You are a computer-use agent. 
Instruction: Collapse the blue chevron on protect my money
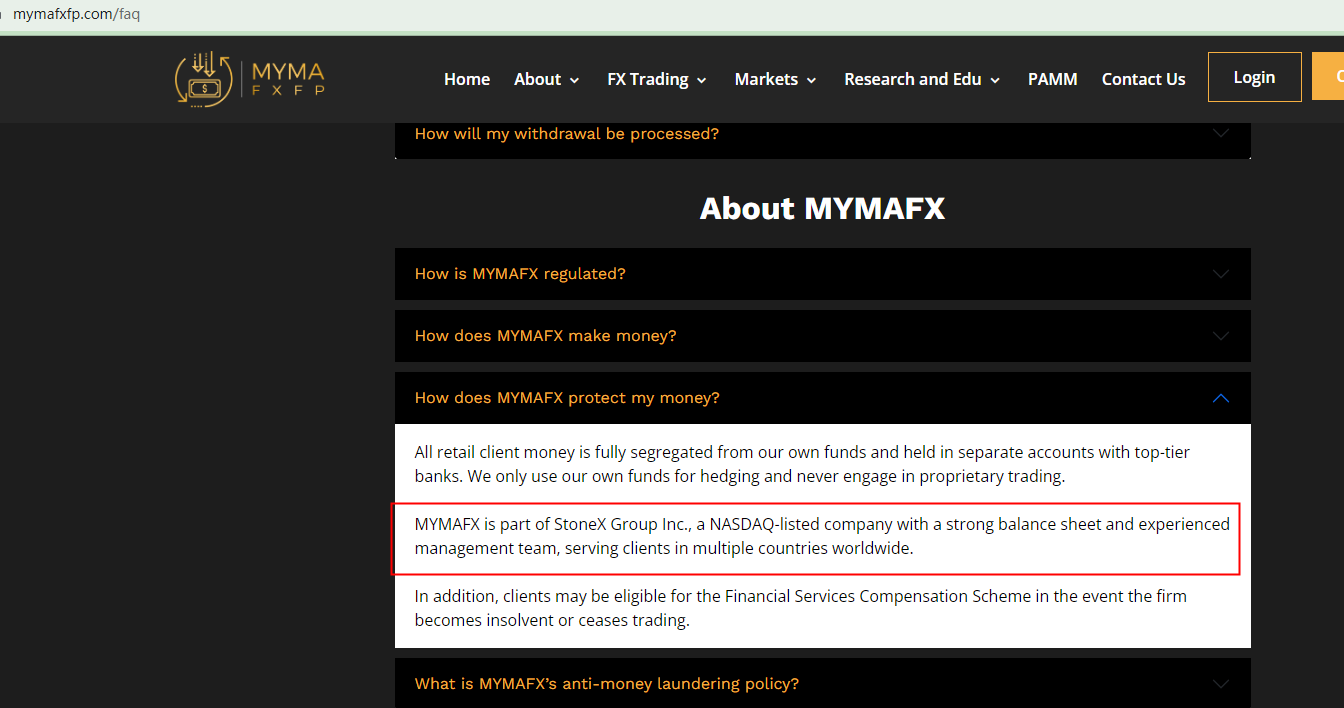[x=1220, y=398]
